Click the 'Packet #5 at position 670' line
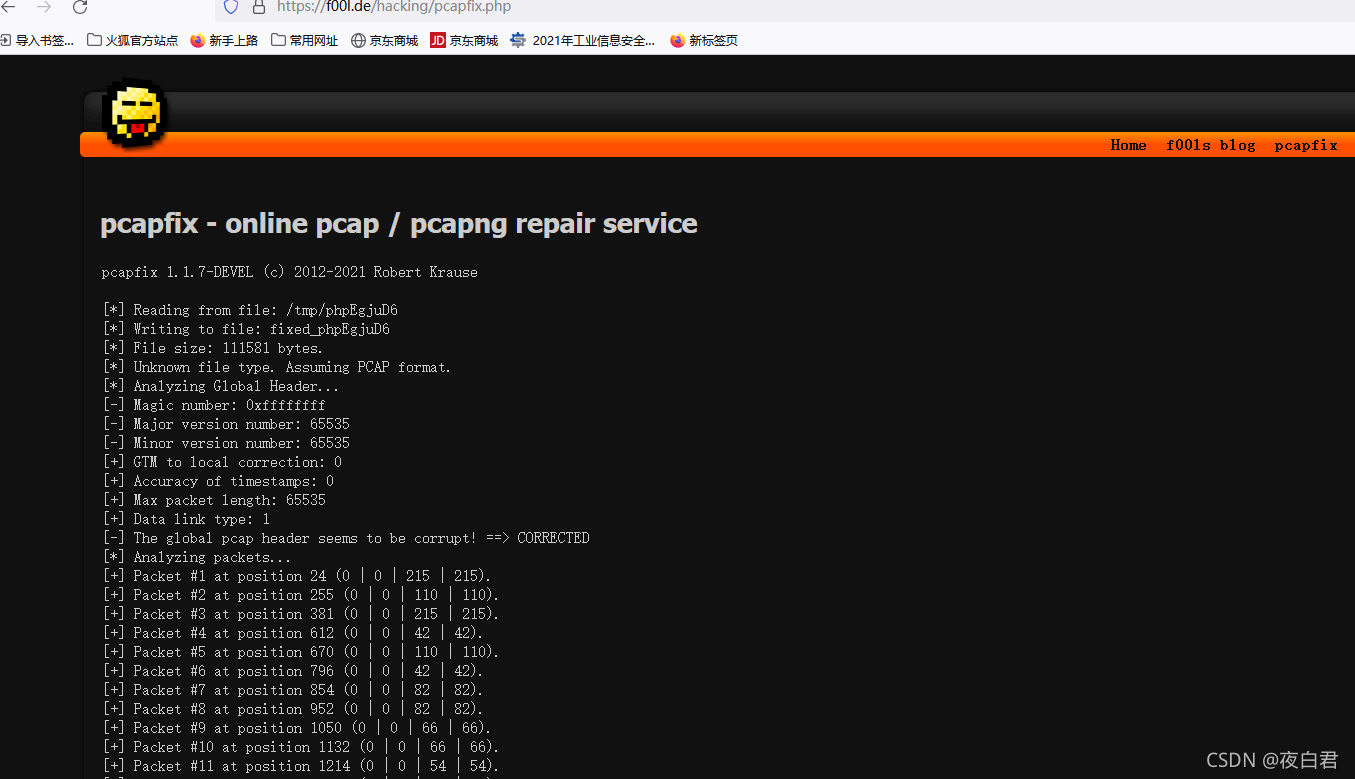The width and height of the screenshot is (1355, 779). [x=301, y=652]
